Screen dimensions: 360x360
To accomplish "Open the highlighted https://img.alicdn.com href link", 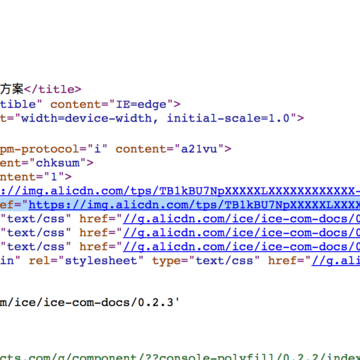I will coord(194,205).
